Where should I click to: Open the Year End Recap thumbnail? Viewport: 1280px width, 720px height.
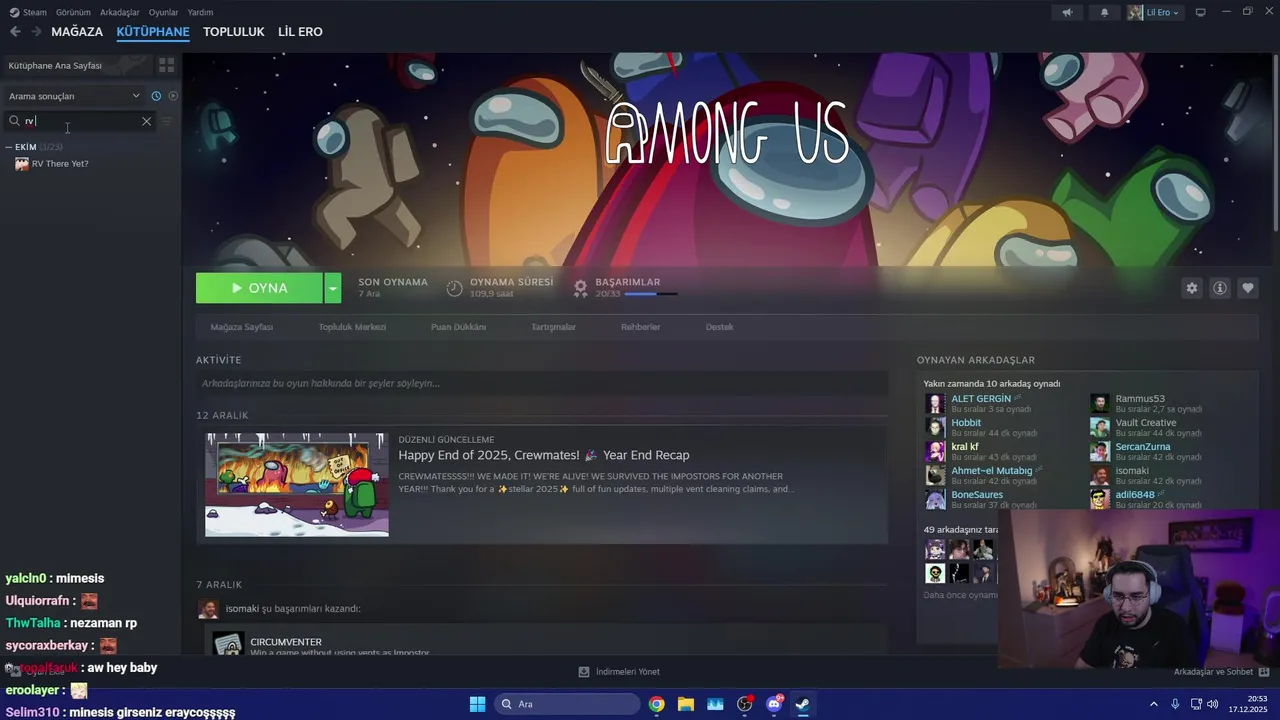297,485
